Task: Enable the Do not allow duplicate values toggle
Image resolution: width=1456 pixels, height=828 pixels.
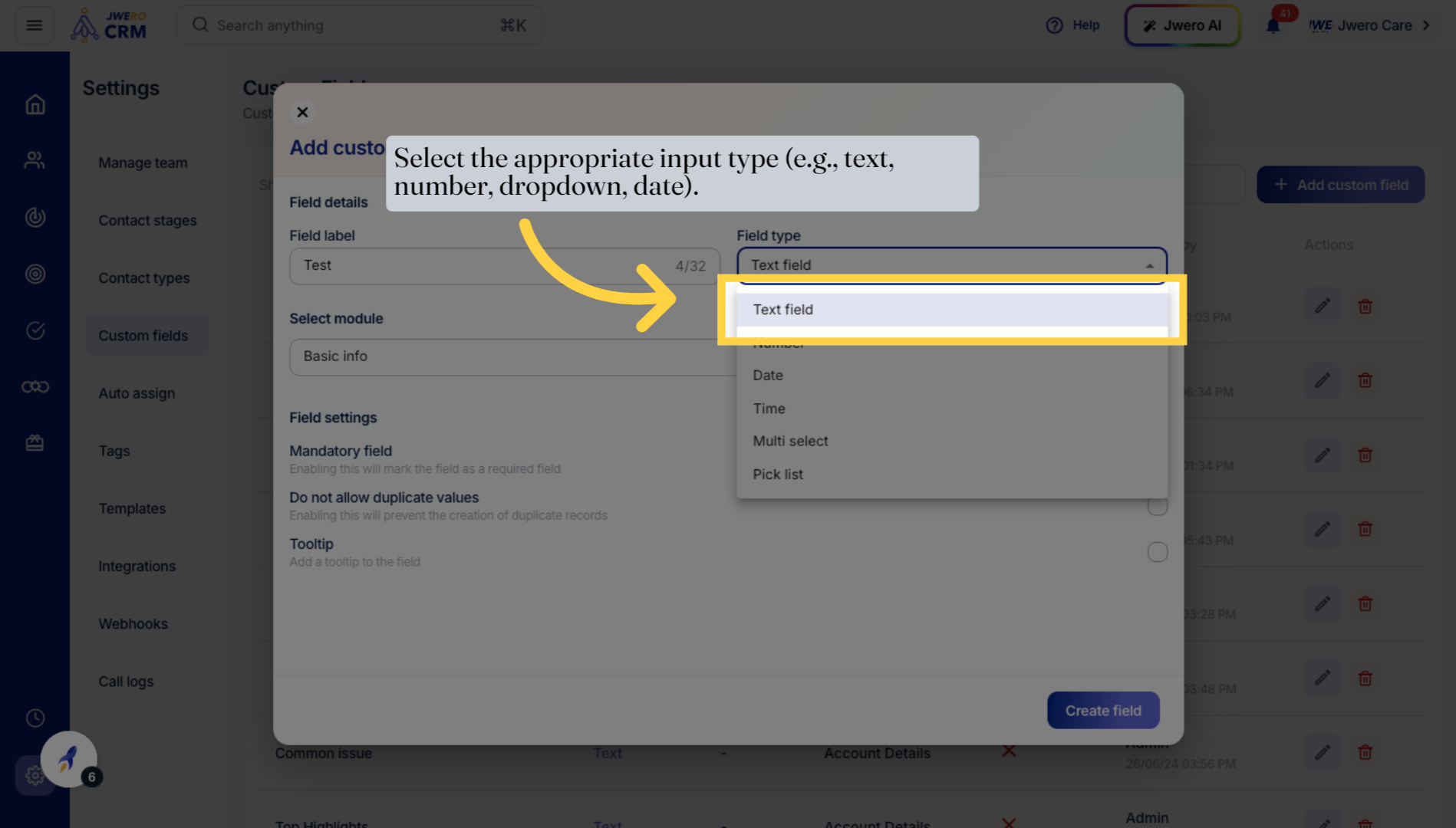Action: click(x=1158, y=505)
